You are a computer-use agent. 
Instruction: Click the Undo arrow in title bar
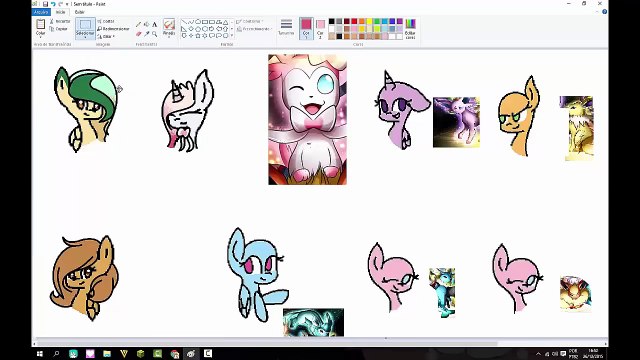[53, 4]
